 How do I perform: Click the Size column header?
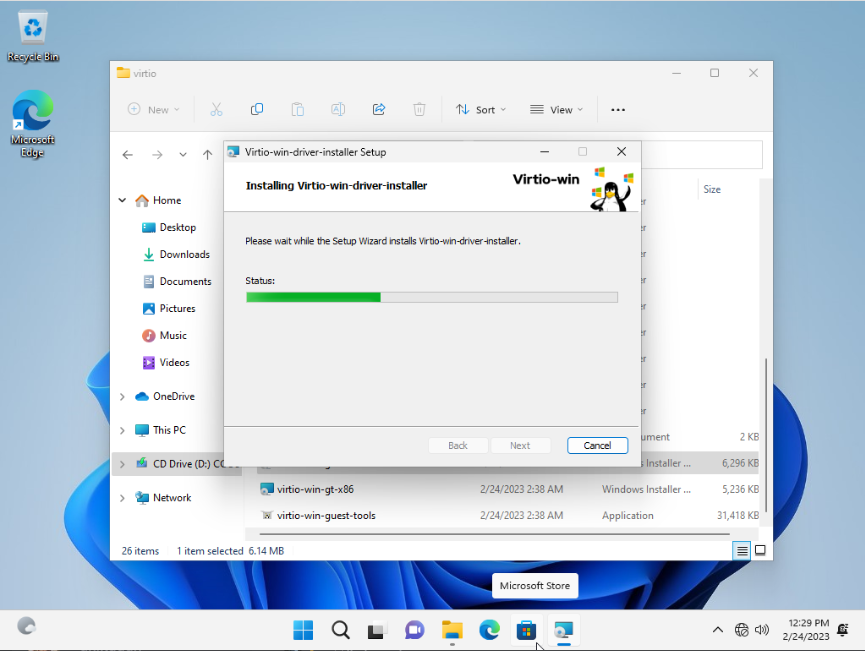point(712,189)
